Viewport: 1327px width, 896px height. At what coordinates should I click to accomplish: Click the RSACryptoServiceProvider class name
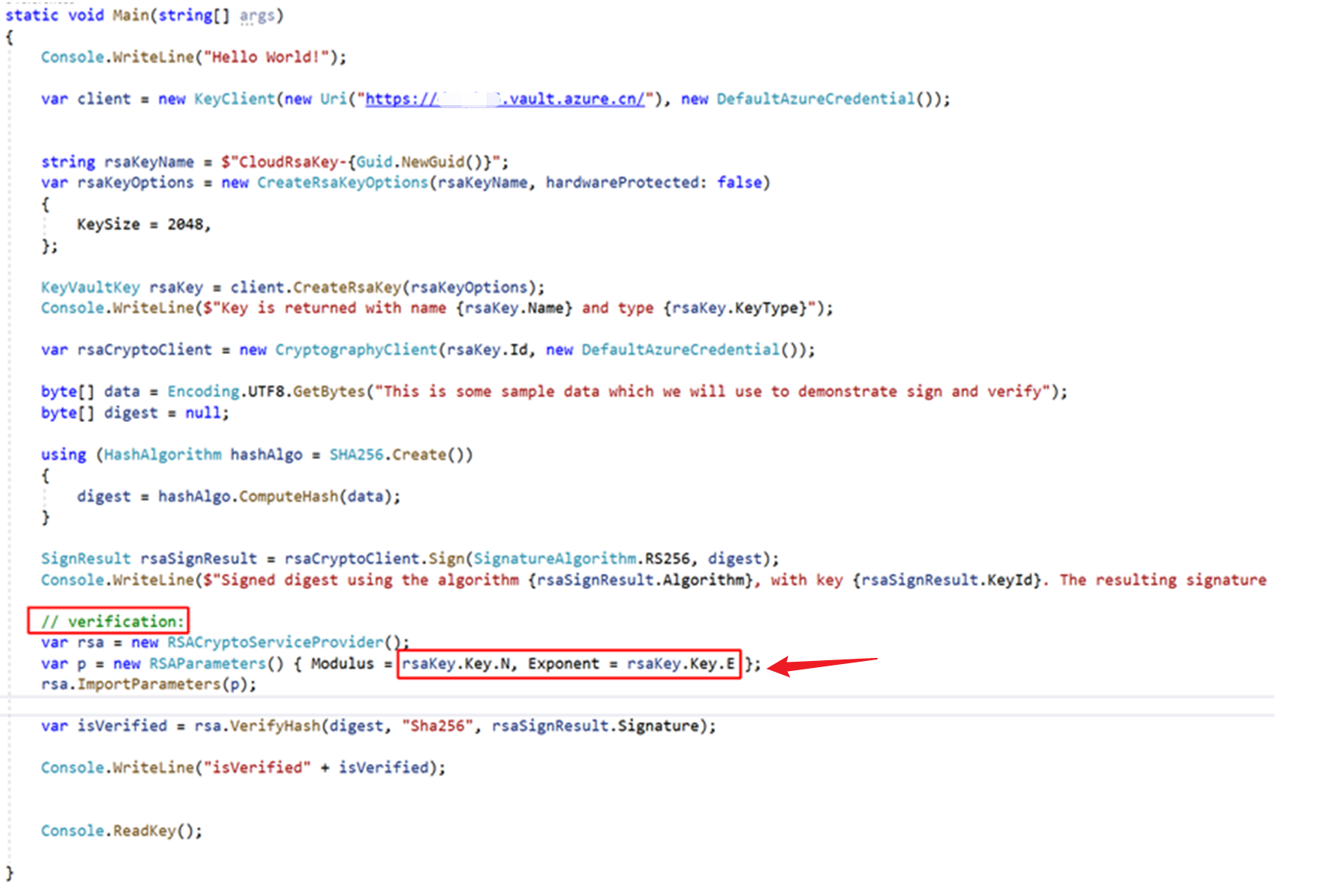275,642
